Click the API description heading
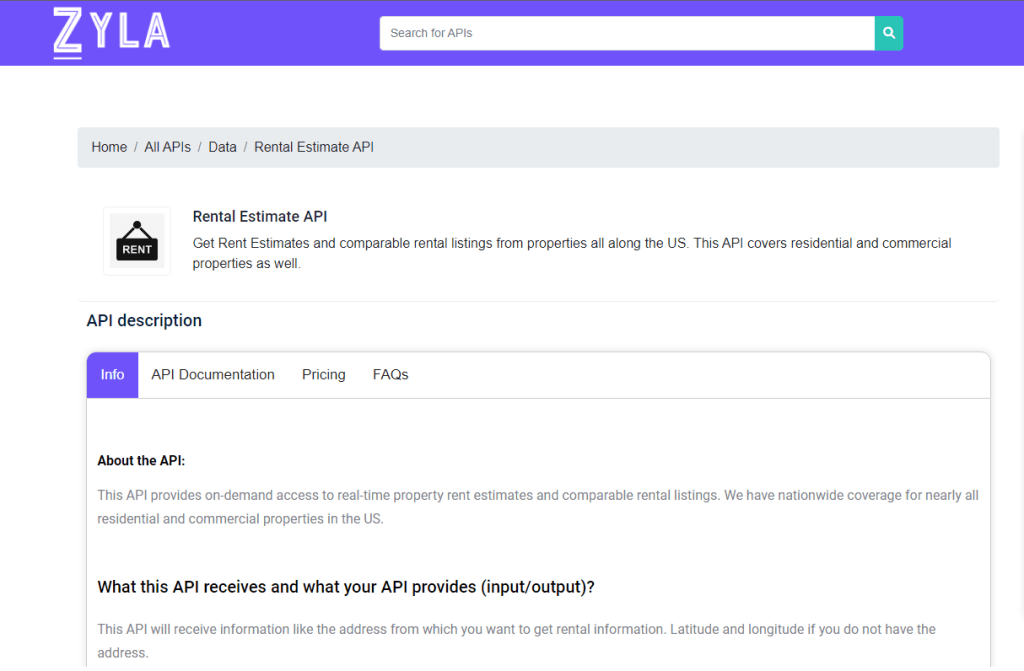This screenshot has width=1024, height=671. click(x=144, y=320)
